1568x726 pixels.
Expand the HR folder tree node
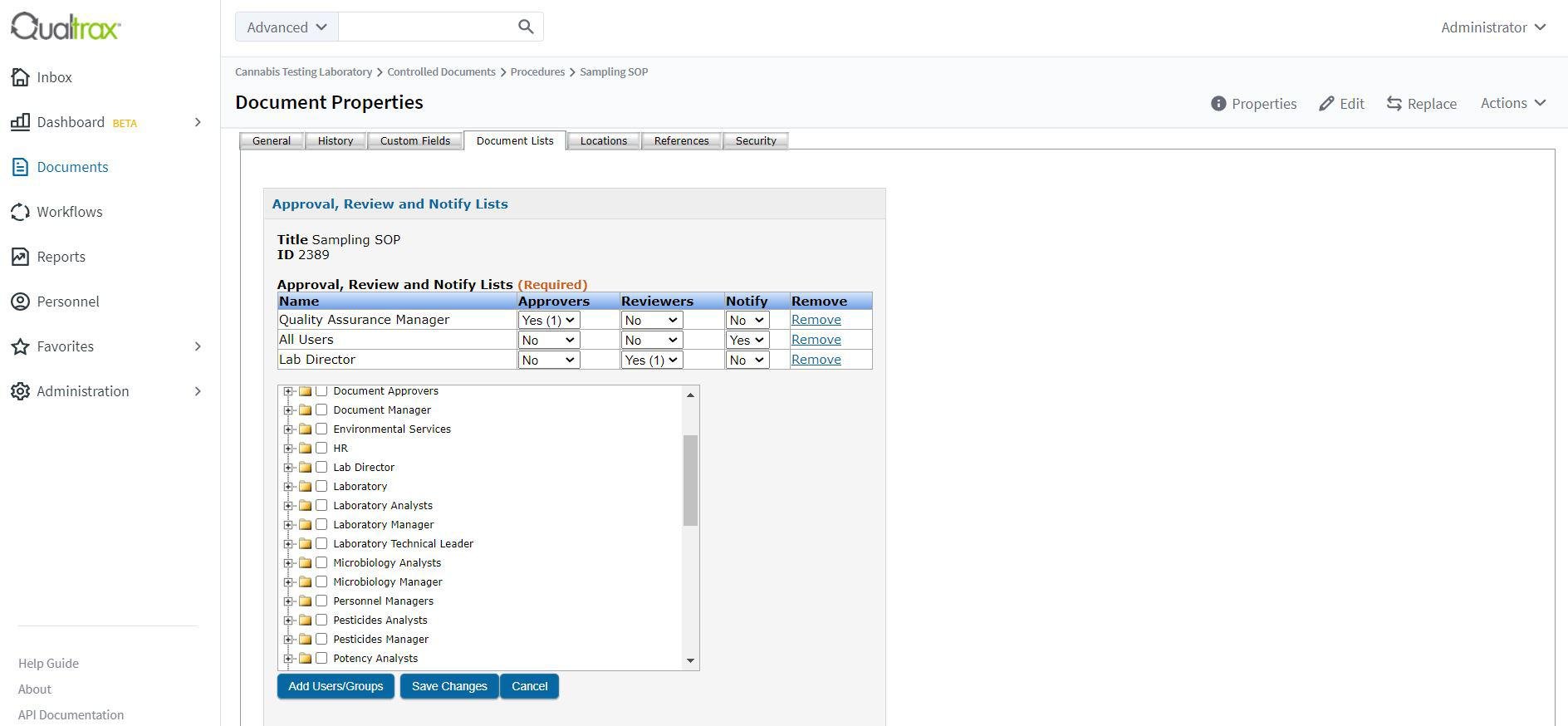(x=288, y=449)
